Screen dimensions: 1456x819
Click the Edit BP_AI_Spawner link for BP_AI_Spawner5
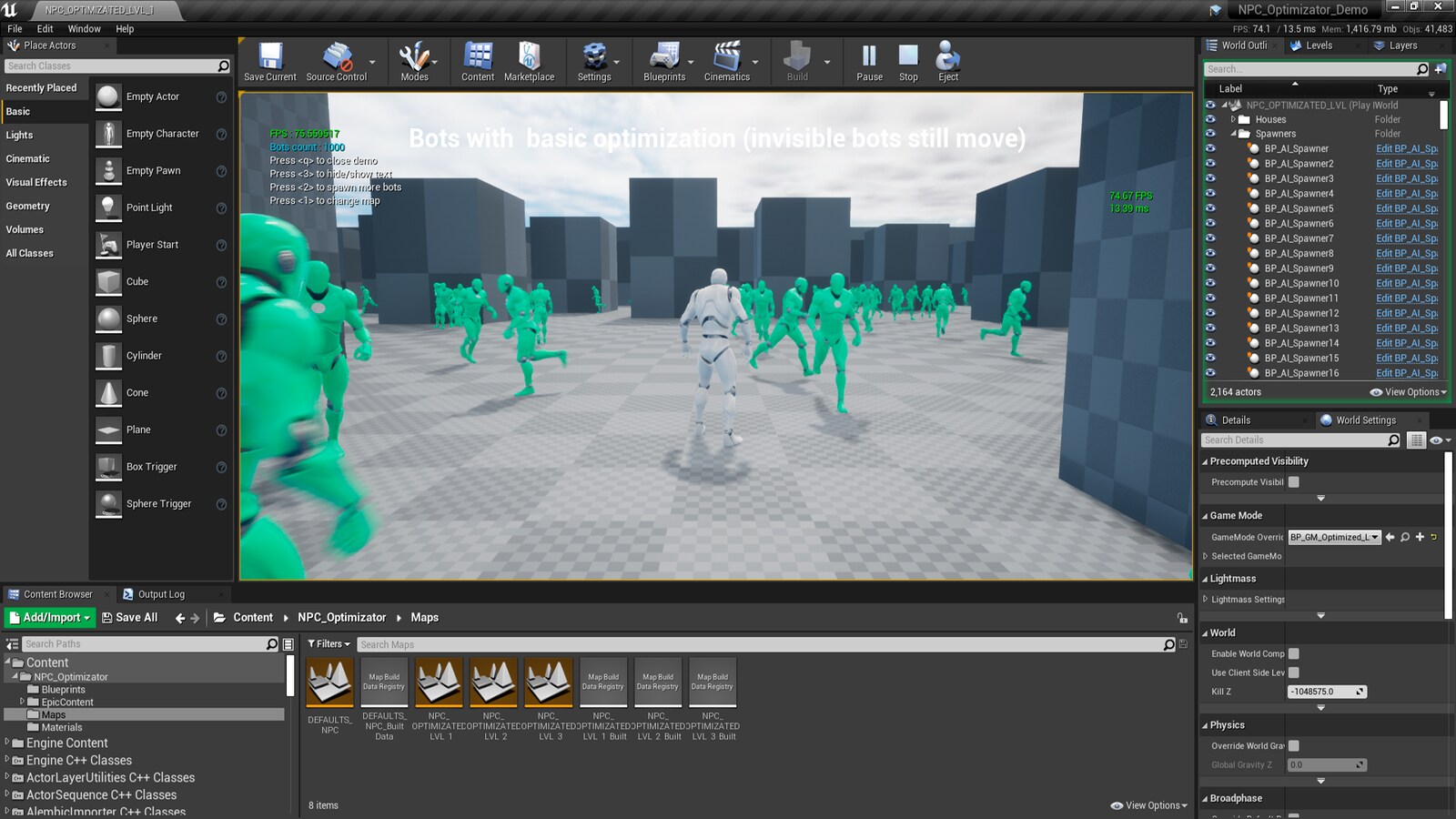pyautogui.click(x=1406, y=208)
